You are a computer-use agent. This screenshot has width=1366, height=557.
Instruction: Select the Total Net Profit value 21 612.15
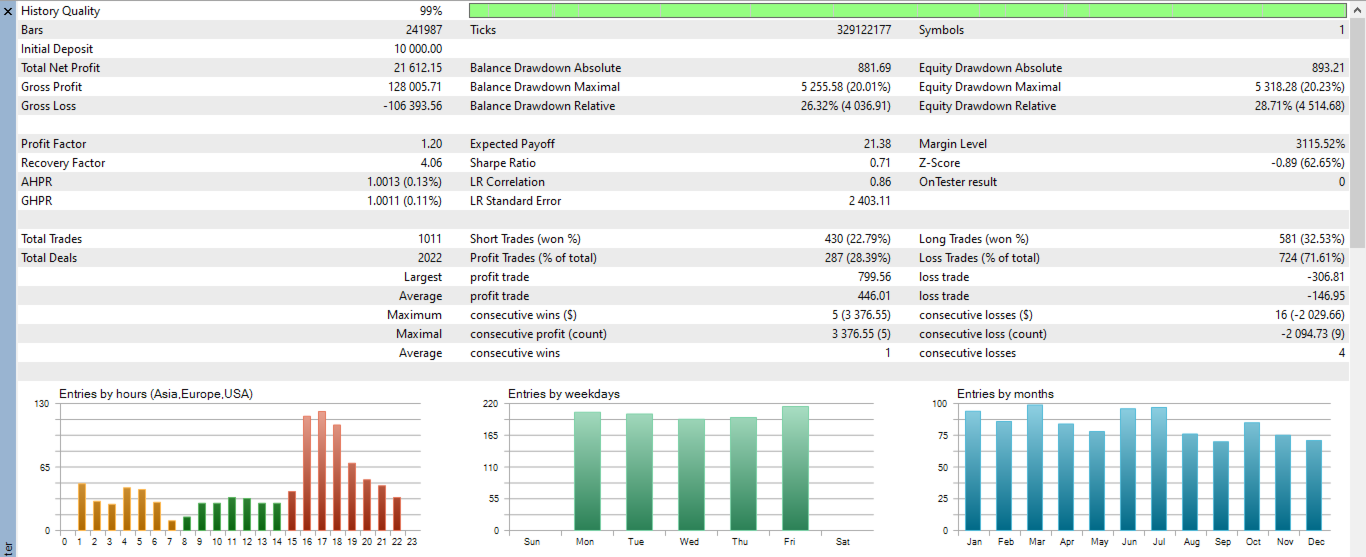tap(414, 68)
